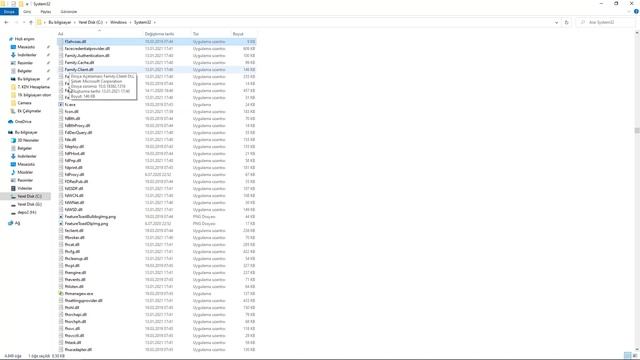Image resolution: width=640 pixels, height=360 pixels.
Task: Select the Family.Cache.dll file
Action: click(x=79, y=62)
